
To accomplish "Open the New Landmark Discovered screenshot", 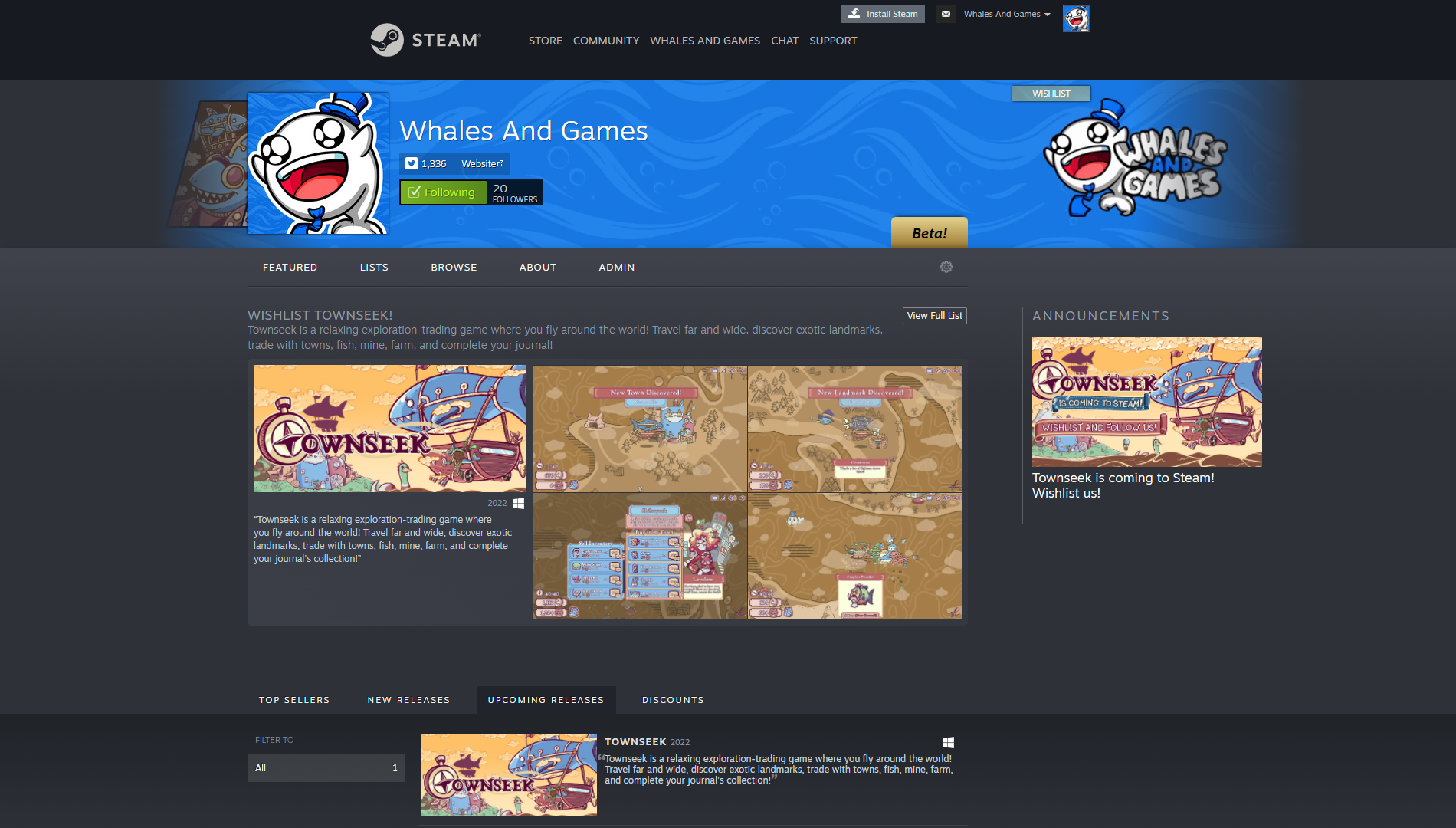I will [854, 429].
